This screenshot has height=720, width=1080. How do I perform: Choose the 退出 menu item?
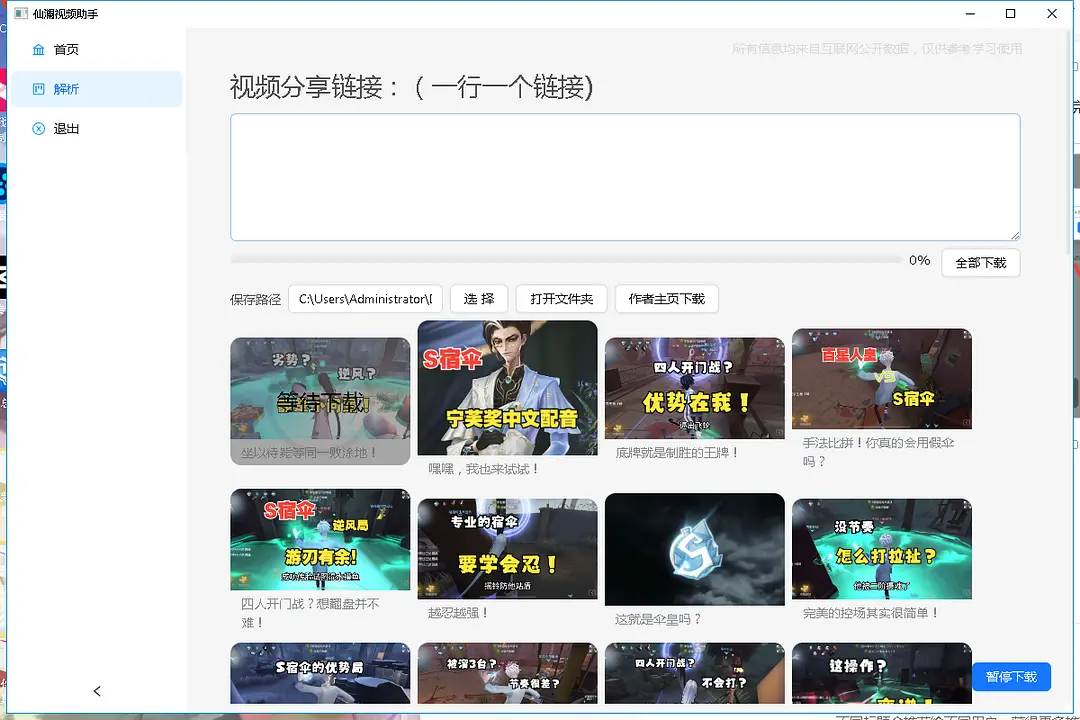point(96,129)
